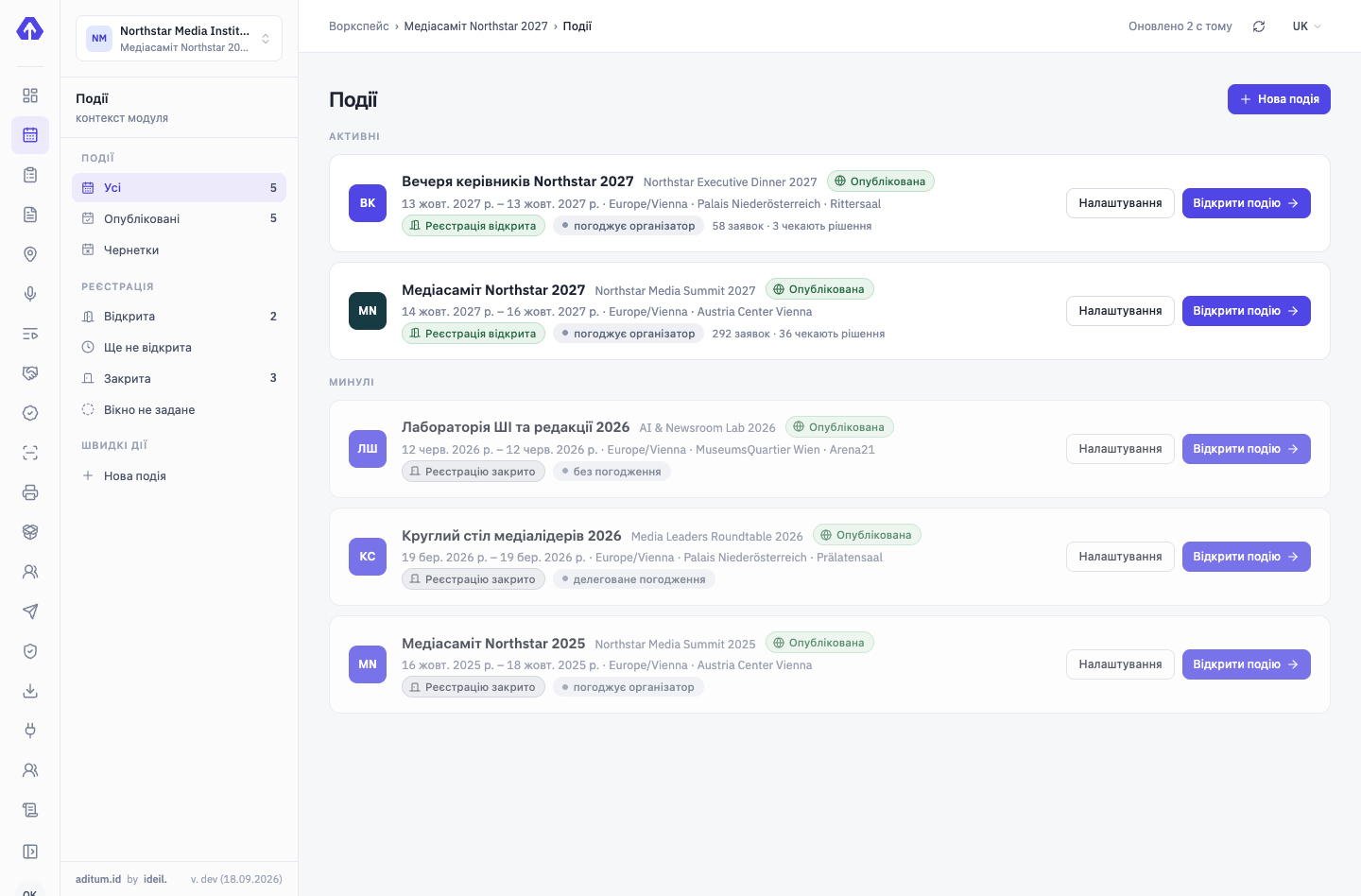Open the location pin icon in the rail
The image size is (1361, 896).
click(30, 254)
